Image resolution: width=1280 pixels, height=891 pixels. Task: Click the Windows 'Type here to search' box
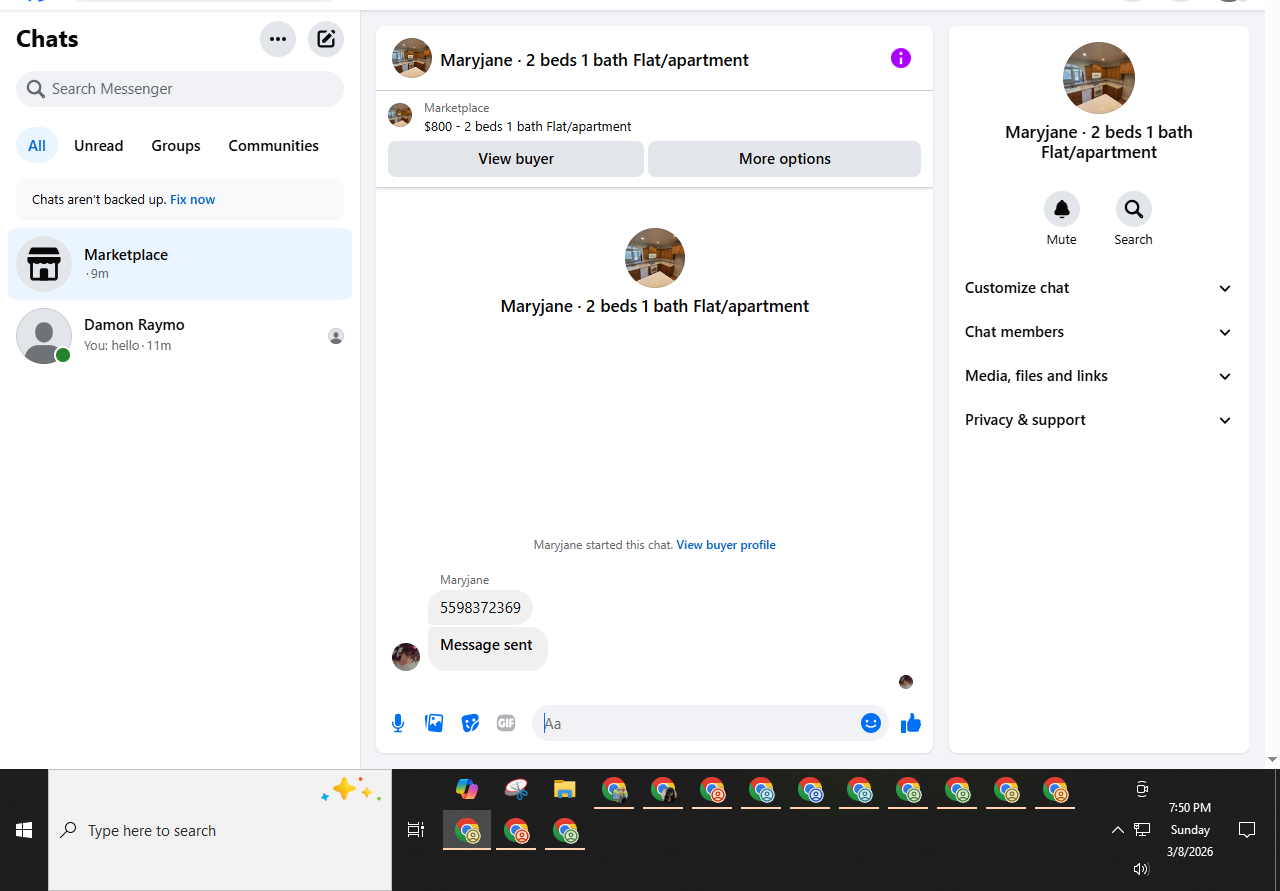220,830
